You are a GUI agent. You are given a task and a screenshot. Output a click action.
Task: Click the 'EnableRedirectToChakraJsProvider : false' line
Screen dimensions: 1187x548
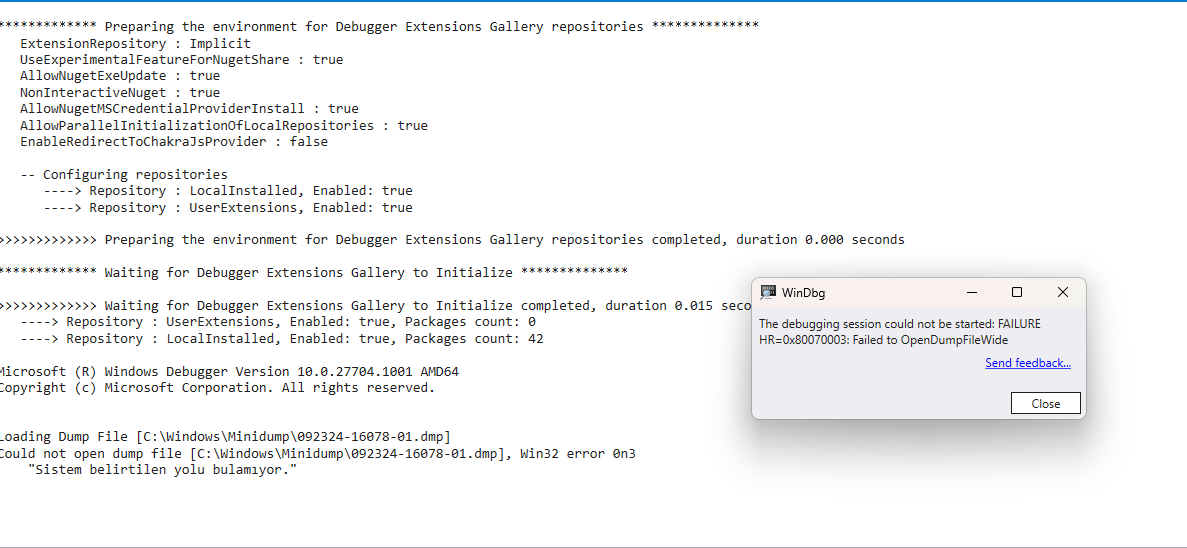pos(173,142)
